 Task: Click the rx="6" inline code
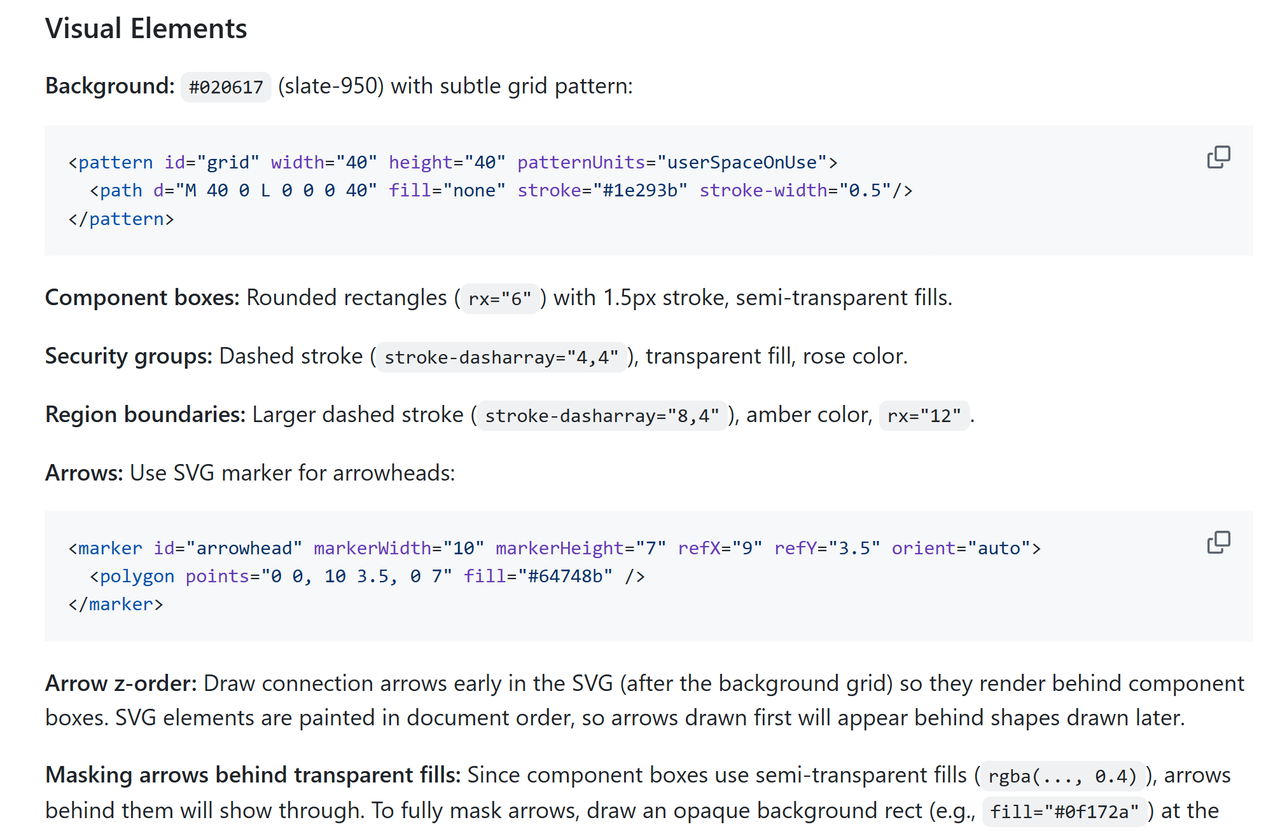[500, 299]
